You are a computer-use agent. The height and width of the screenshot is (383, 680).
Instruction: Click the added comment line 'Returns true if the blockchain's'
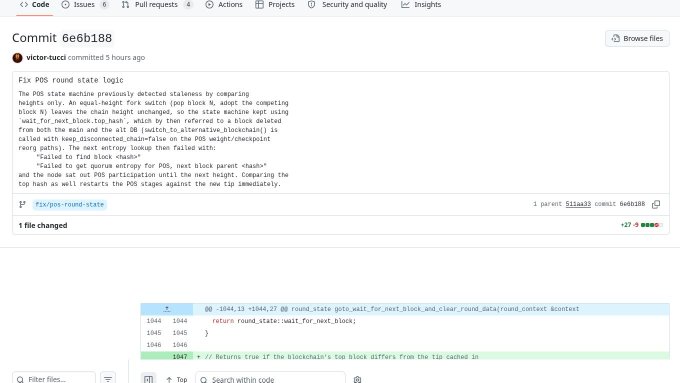point(341,357)
